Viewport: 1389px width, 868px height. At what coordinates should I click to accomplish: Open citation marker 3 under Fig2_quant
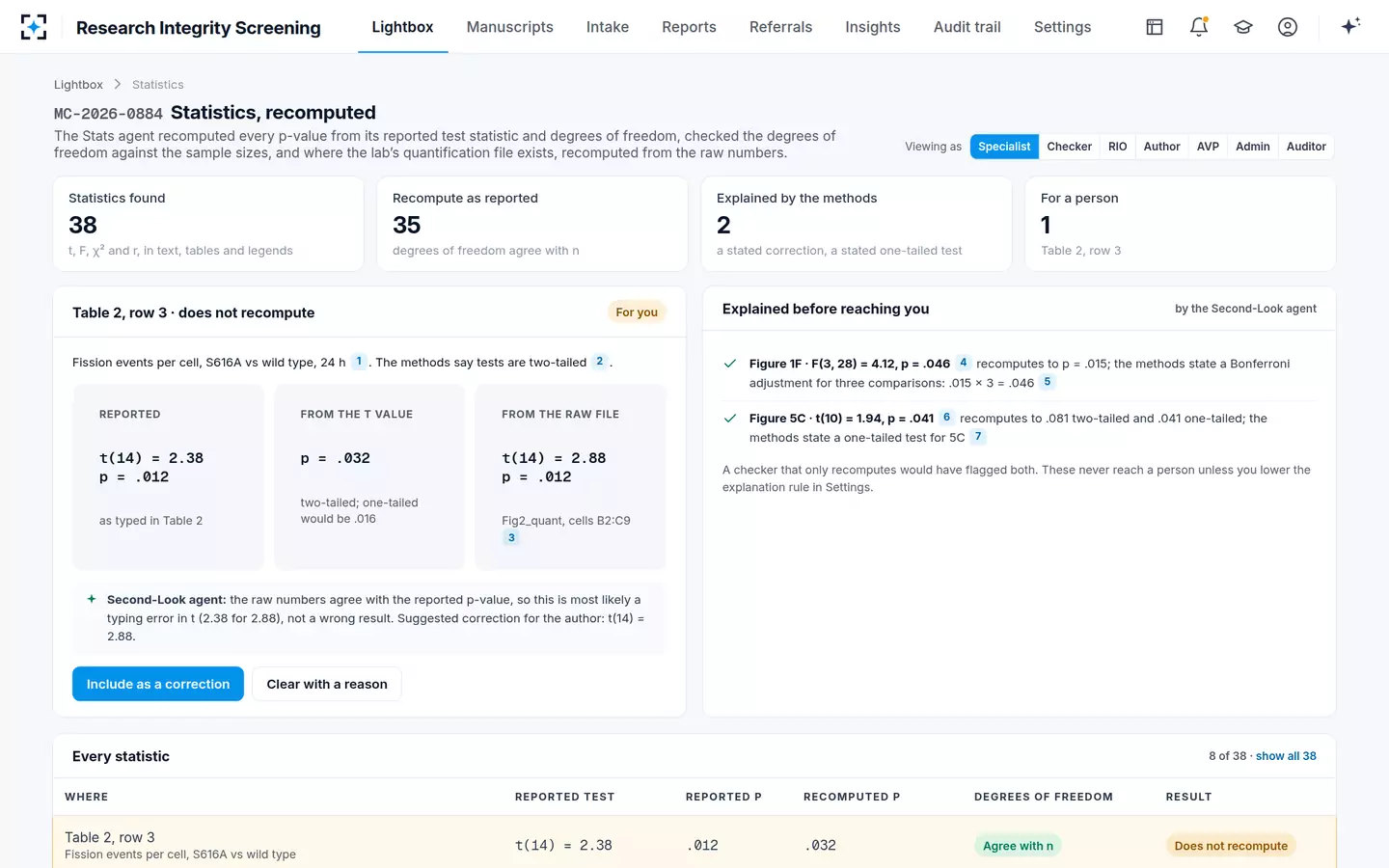click(511, 538)
